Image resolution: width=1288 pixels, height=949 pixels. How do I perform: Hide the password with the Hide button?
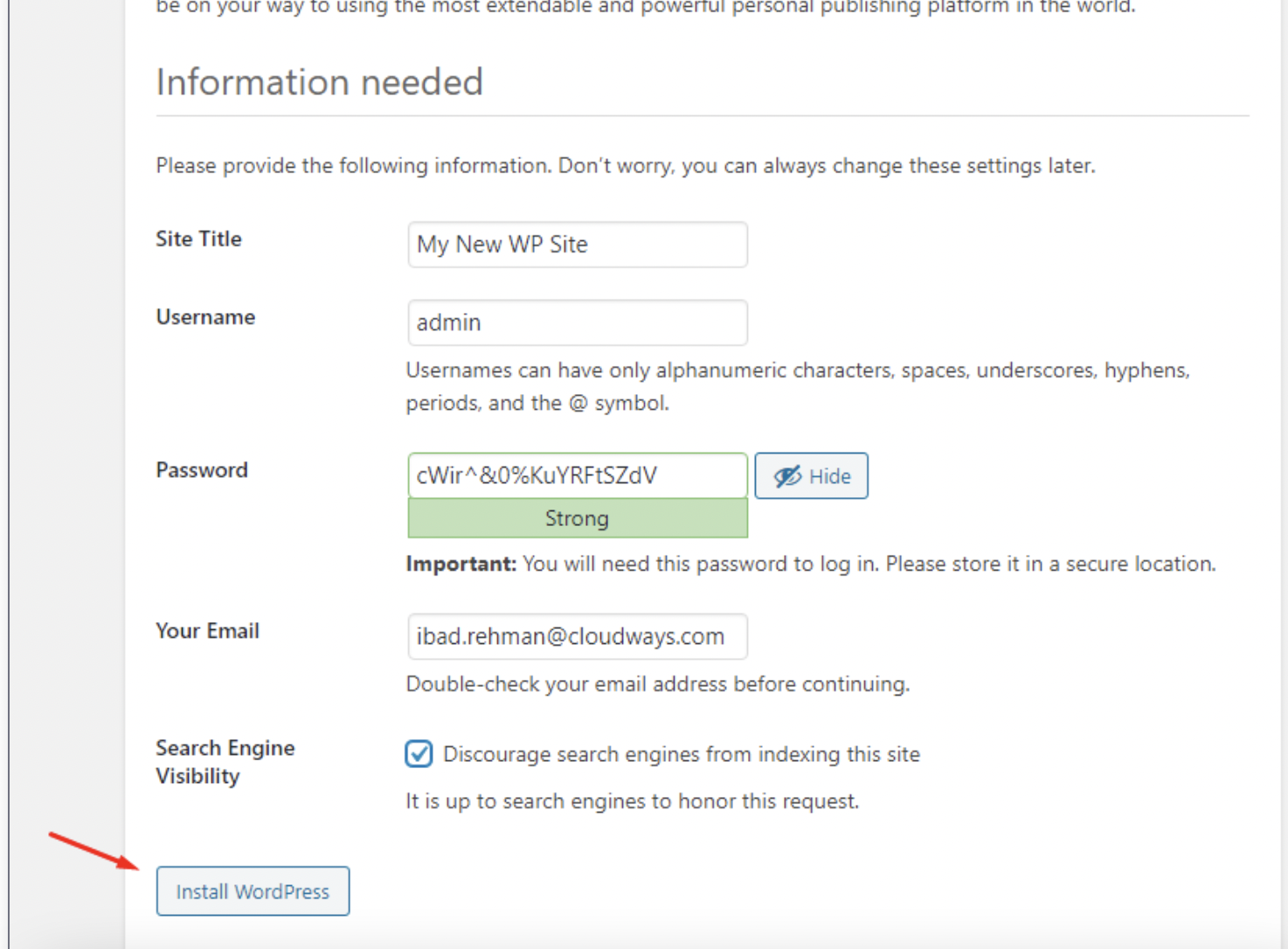coord(811,476)
